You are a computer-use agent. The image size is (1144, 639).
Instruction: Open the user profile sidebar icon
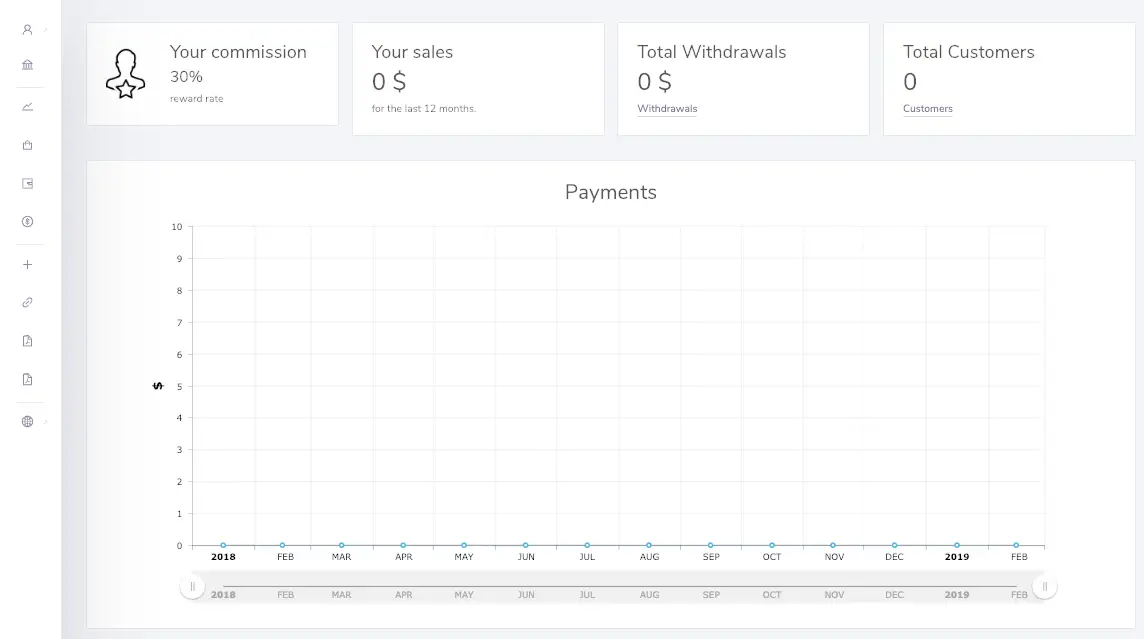coord(27,30)
